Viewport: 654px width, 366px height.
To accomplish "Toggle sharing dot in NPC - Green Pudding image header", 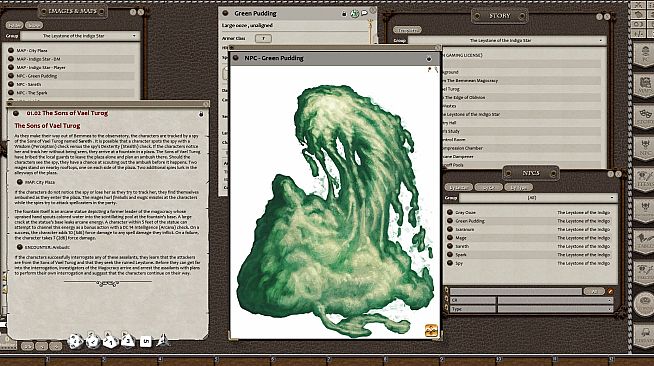I will pos(428,59).
